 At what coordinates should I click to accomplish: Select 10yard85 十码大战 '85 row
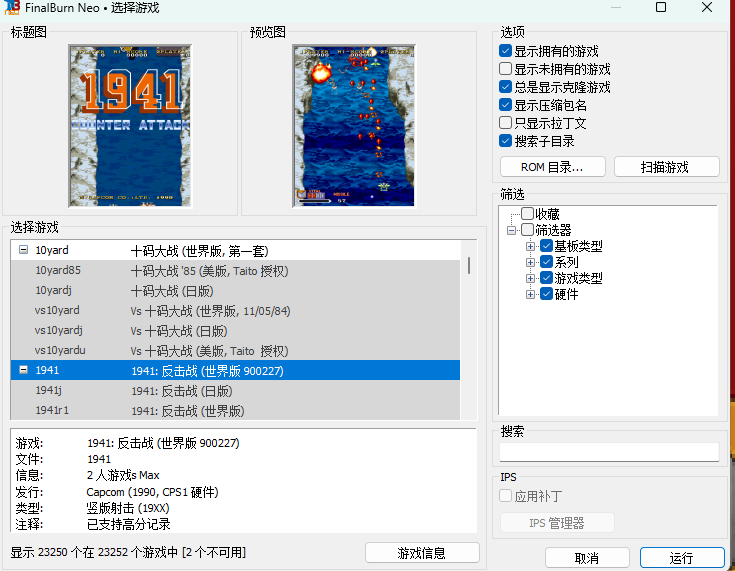pyautogui.click(x=235, y=270)
